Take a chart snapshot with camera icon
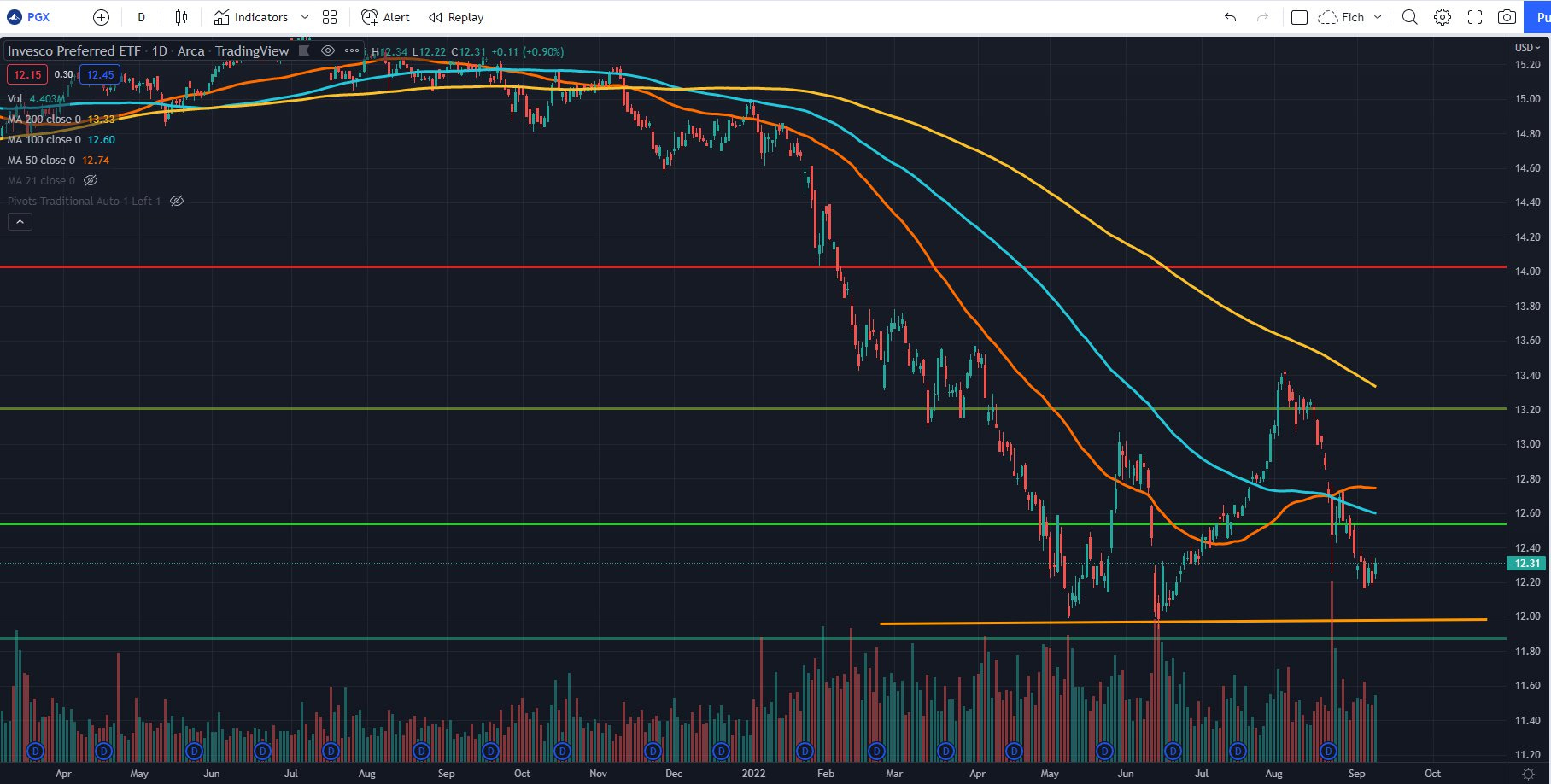The width and height of the screenshot is (1551, 784). coord(1507,17)
